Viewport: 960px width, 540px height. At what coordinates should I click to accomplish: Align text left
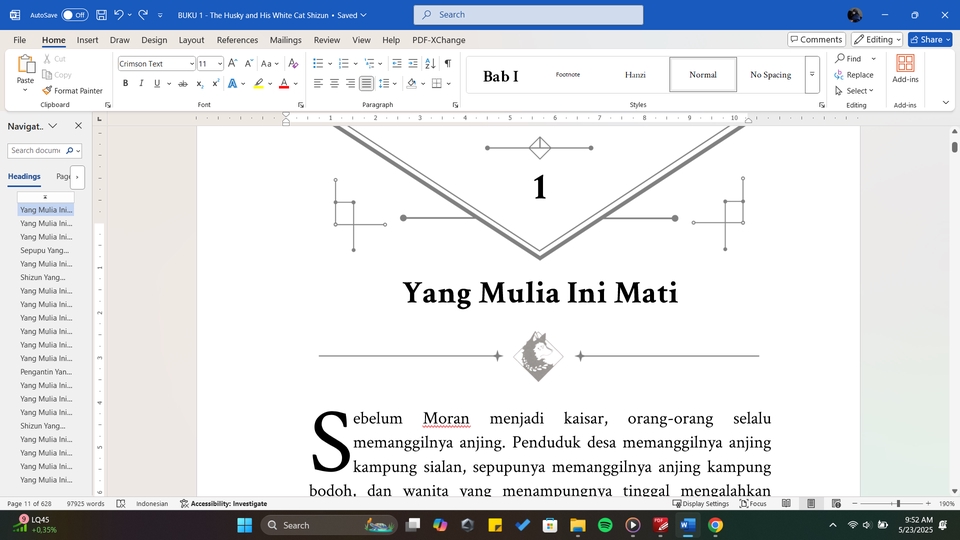pos(318,83)
